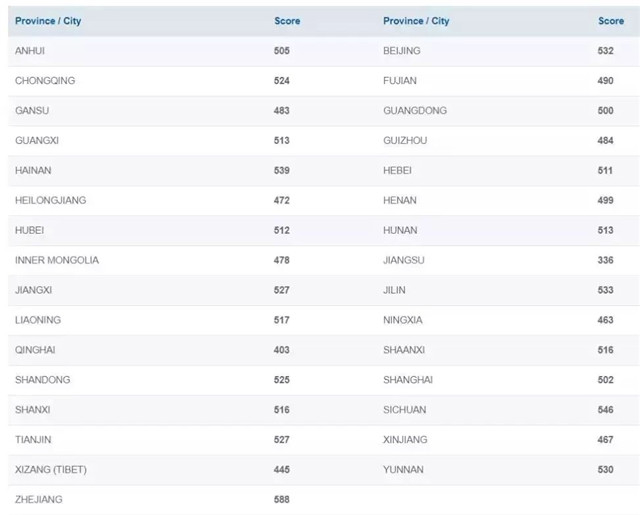Select the SHANGHAI entry

408,380
